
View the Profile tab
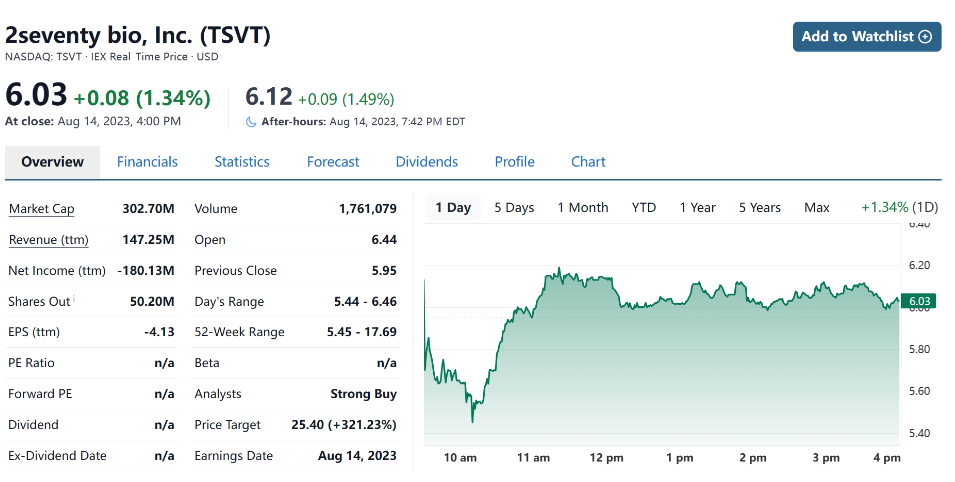click(x=514, y=162)
